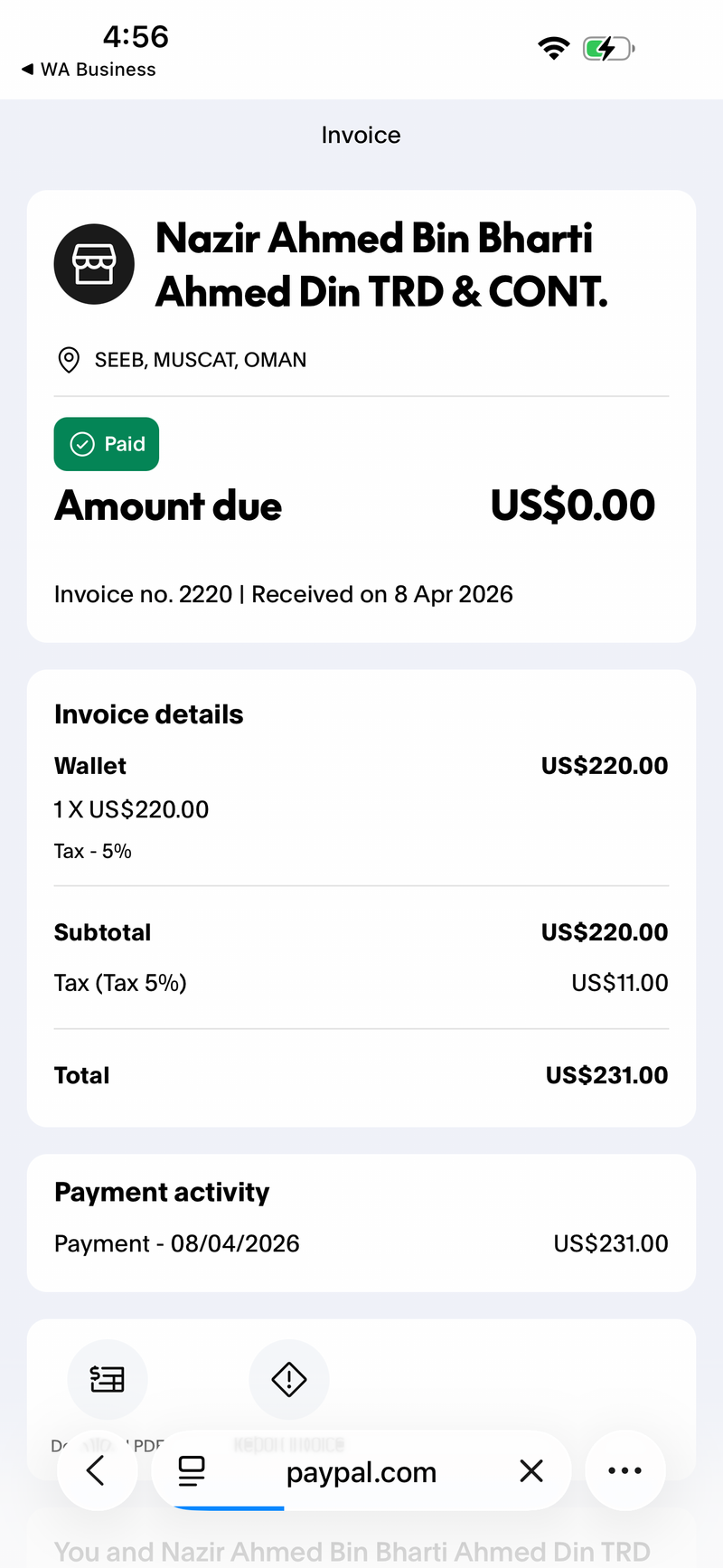Tap the blue page loading progress bar
Viewport: 723px width, 1568px height.
(228, 1507)
